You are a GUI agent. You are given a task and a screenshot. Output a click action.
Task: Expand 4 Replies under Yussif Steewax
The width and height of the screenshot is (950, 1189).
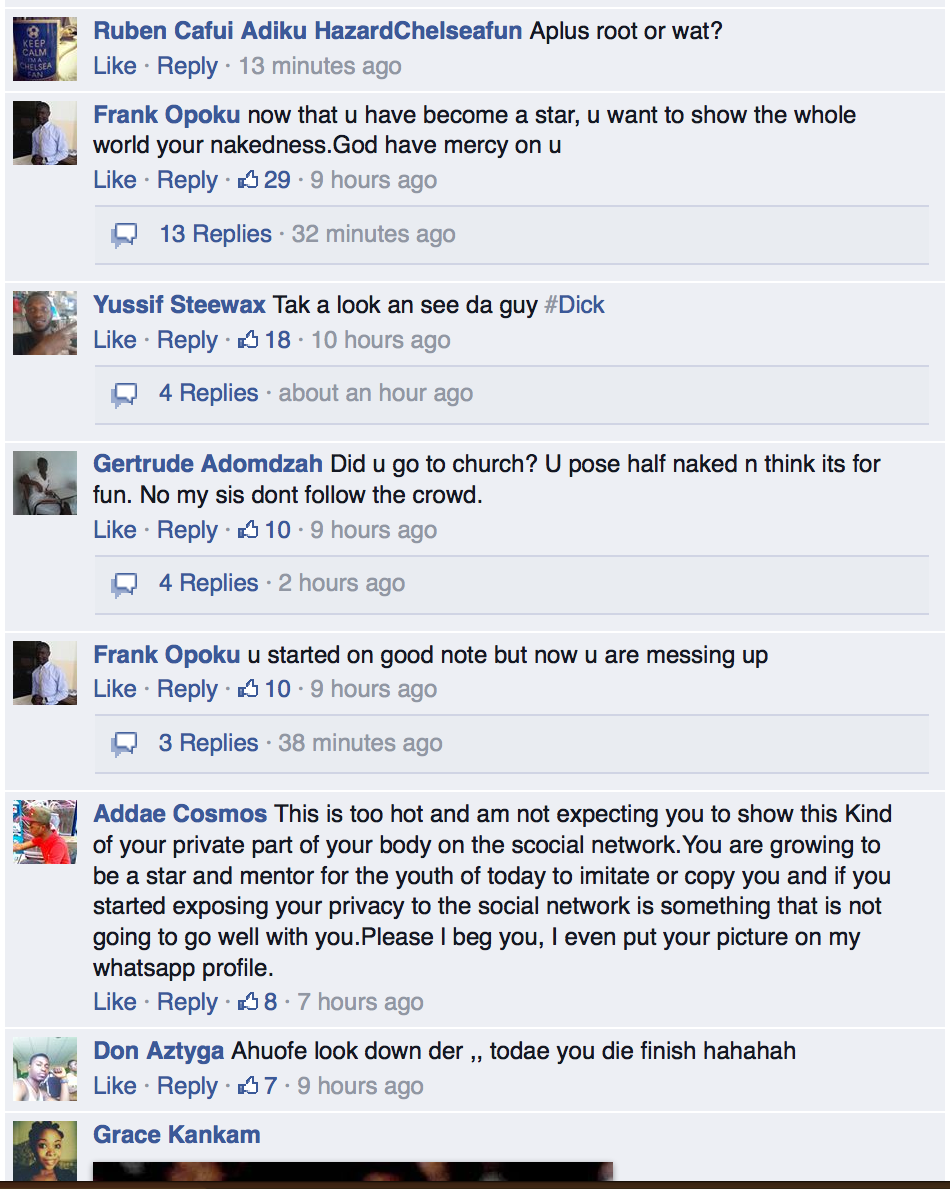tap(208, 393)
